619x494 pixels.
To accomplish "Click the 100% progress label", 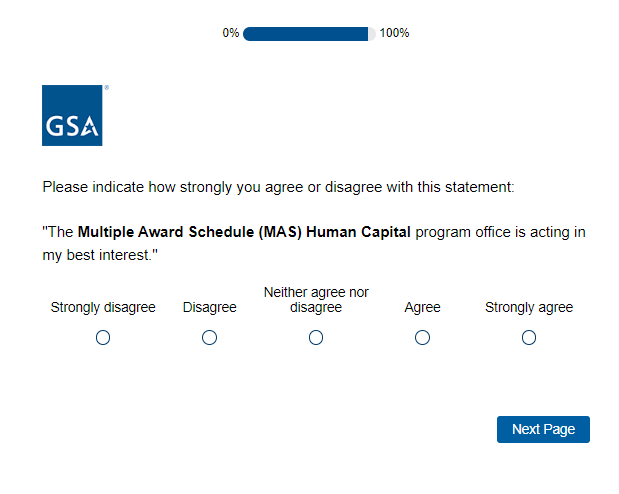I will pos(394,33).
